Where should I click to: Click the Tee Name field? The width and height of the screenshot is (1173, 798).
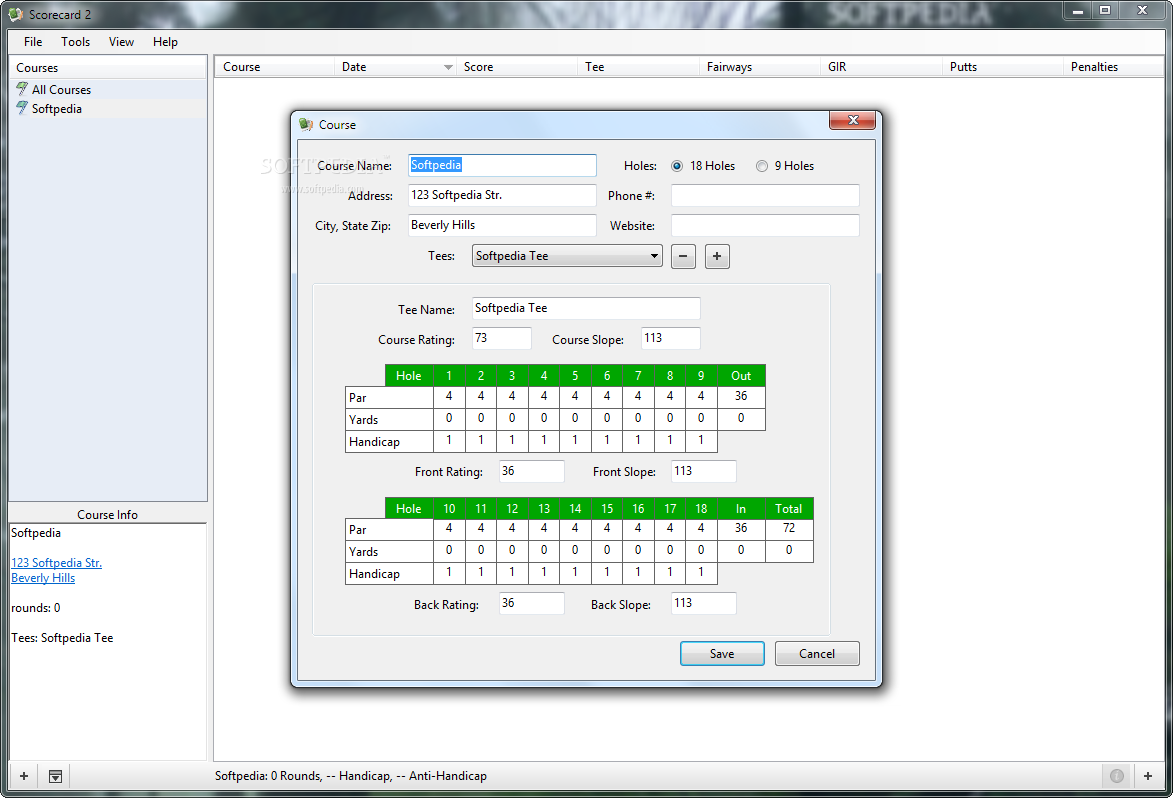pyautogui.click(x=586, y=308)
